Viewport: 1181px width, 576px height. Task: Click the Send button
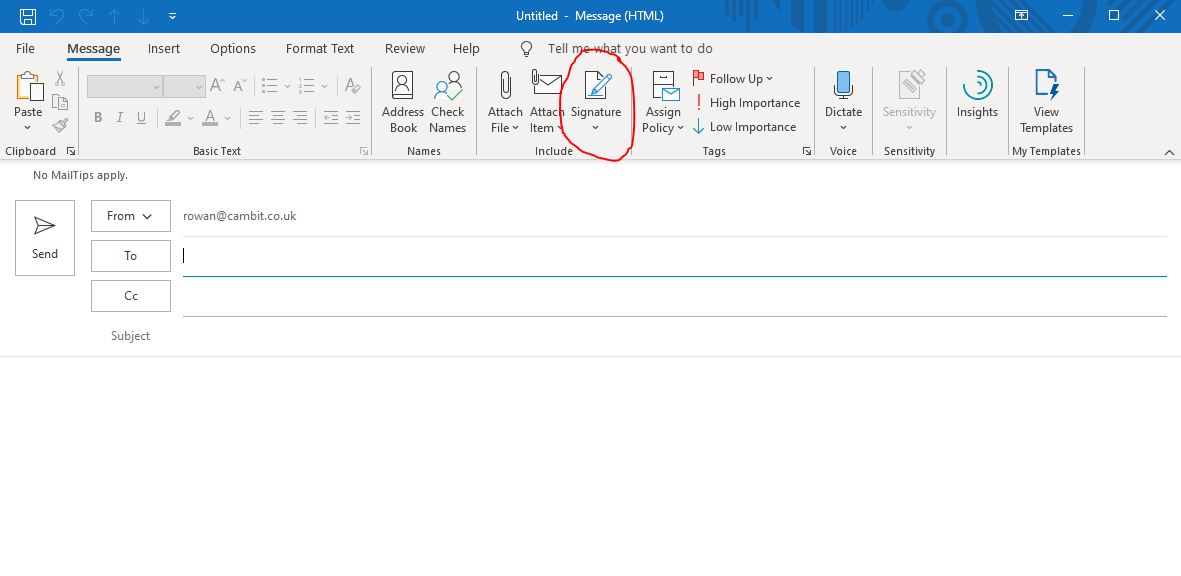pyautogui.click(x=44, y=237)
